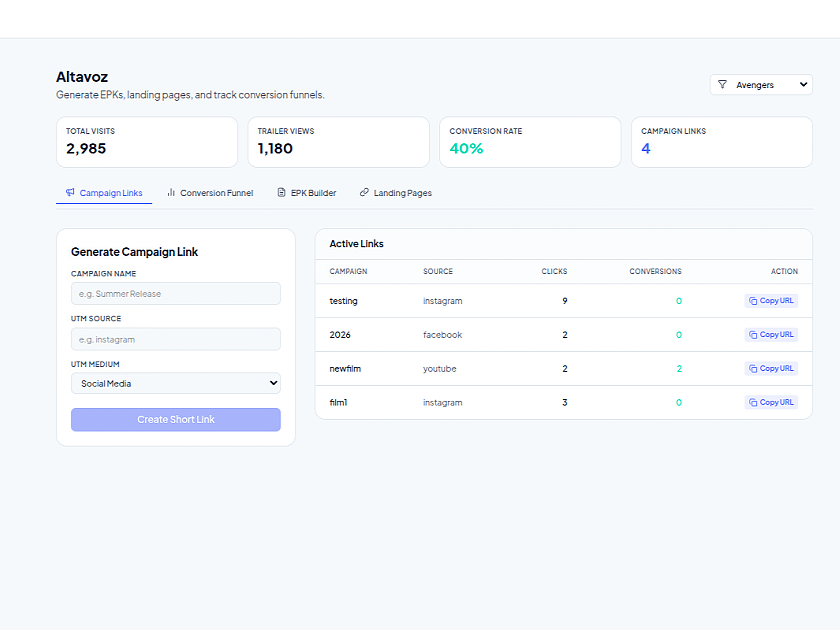The width and height of the screenshot is (840, 630).
Task: Click copy icon in the testing campaign row
Action: (x=754, y=301)
